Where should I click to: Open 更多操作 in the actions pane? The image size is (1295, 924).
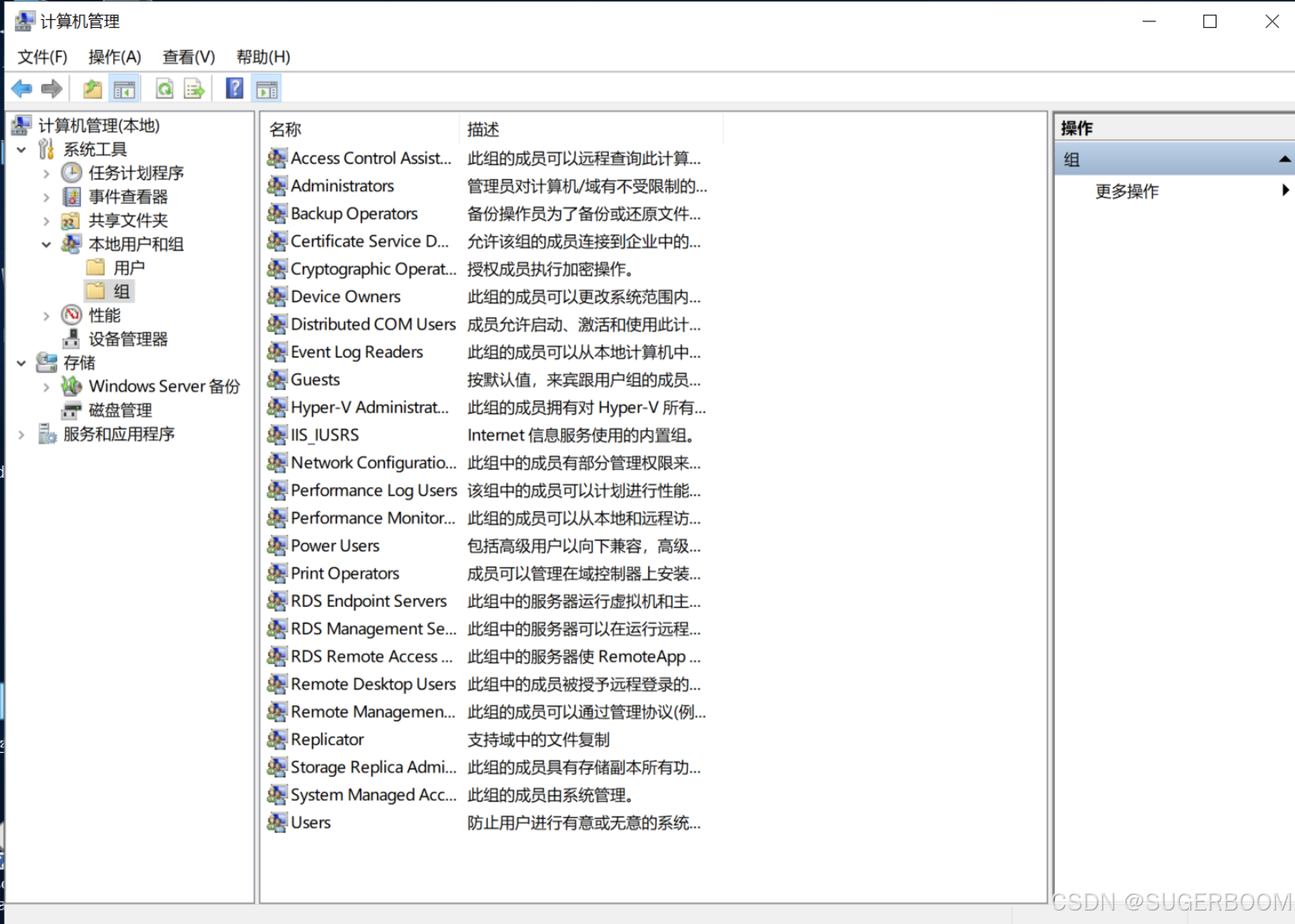[x=1126, y=191]
